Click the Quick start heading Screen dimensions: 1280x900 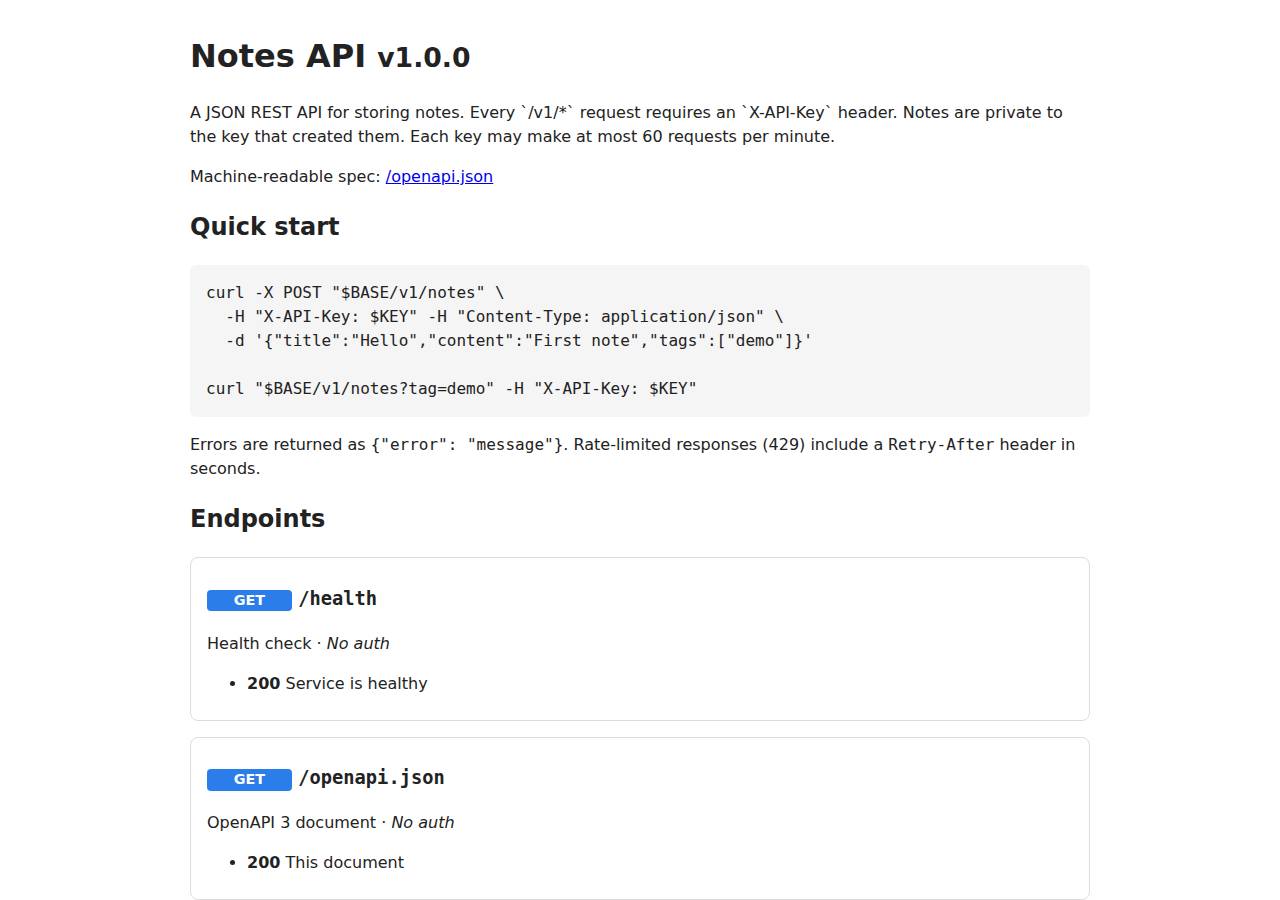point(265,226)
